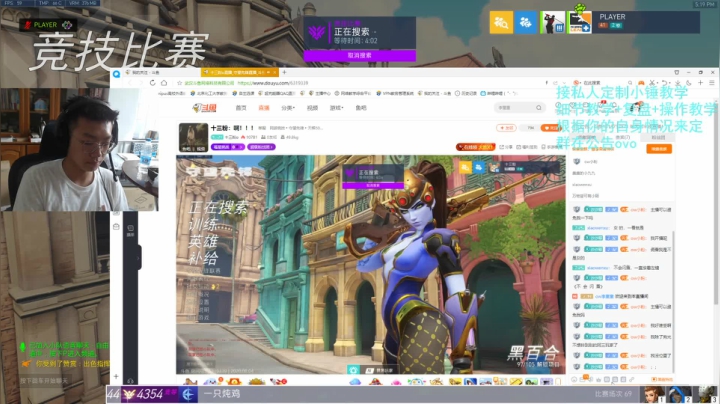Click the blue emblem next to 一只炖鸡
Viewport: 720px width, 404px height.
[x=188, y=394]
